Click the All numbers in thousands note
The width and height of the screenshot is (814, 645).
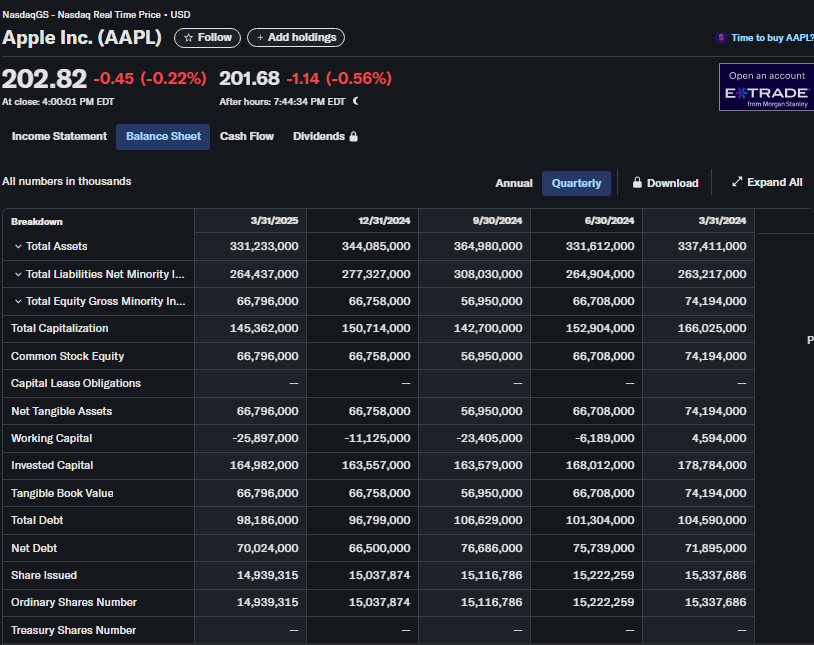click(x=66, y=181)
